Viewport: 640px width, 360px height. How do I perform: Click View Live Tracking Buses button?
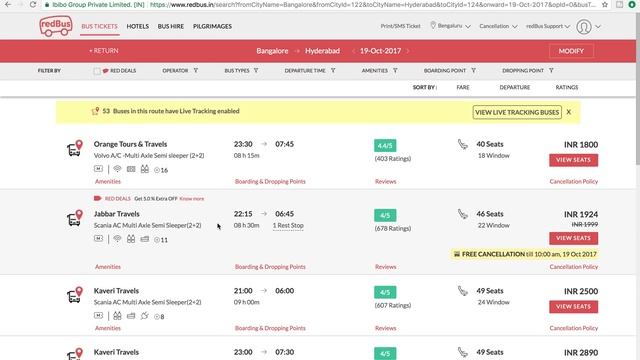(x=517, y=112)
